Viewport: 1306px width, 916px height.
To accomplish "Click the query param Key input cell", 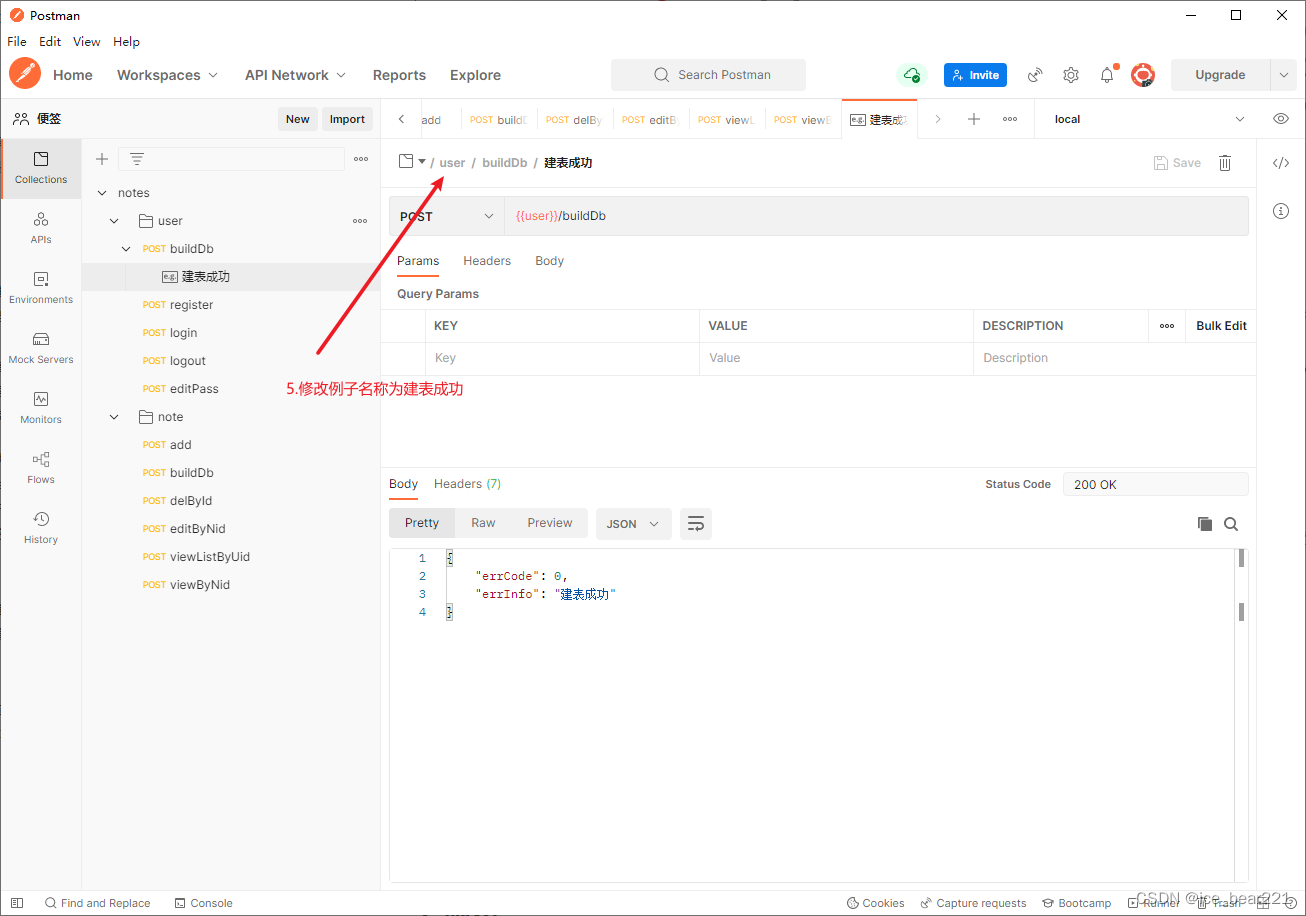I will [562, 358].
